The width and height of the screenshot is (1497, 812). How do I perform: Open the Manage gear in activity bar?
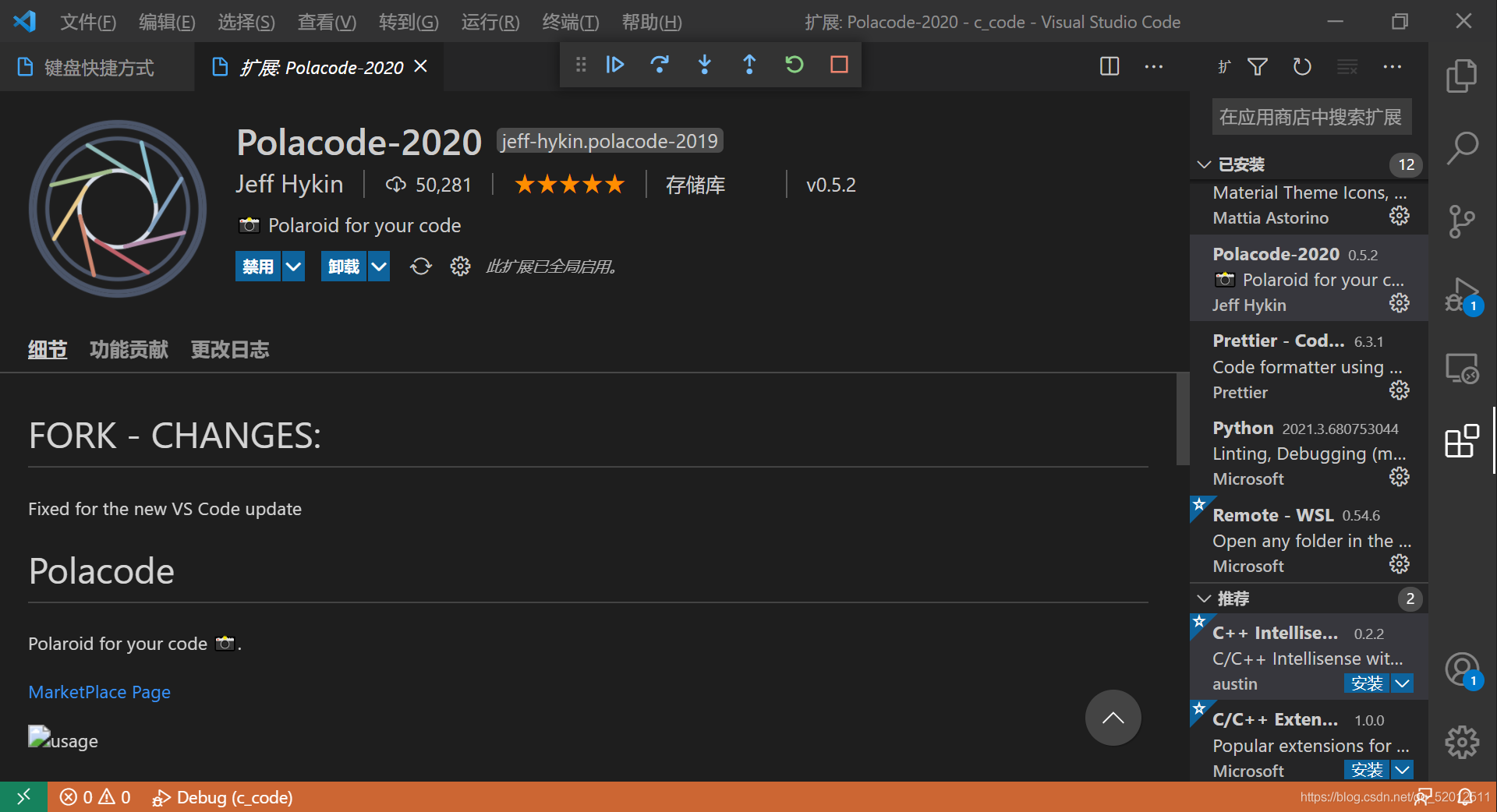click(x=1462, y=742)
